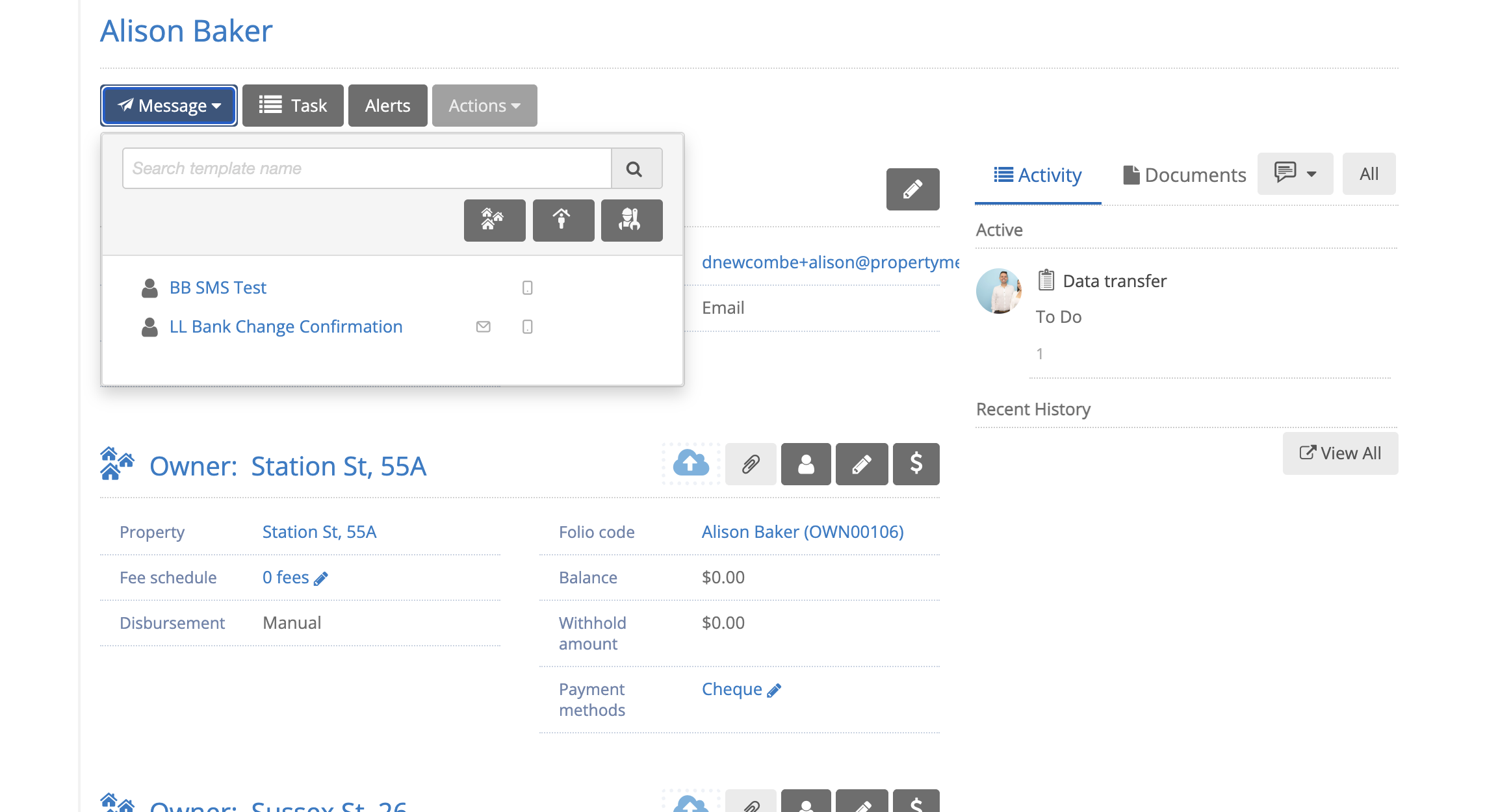Screen dimensions: 1485x812
Task: Filter templates by tenant house icon
Action: (563, 220)
